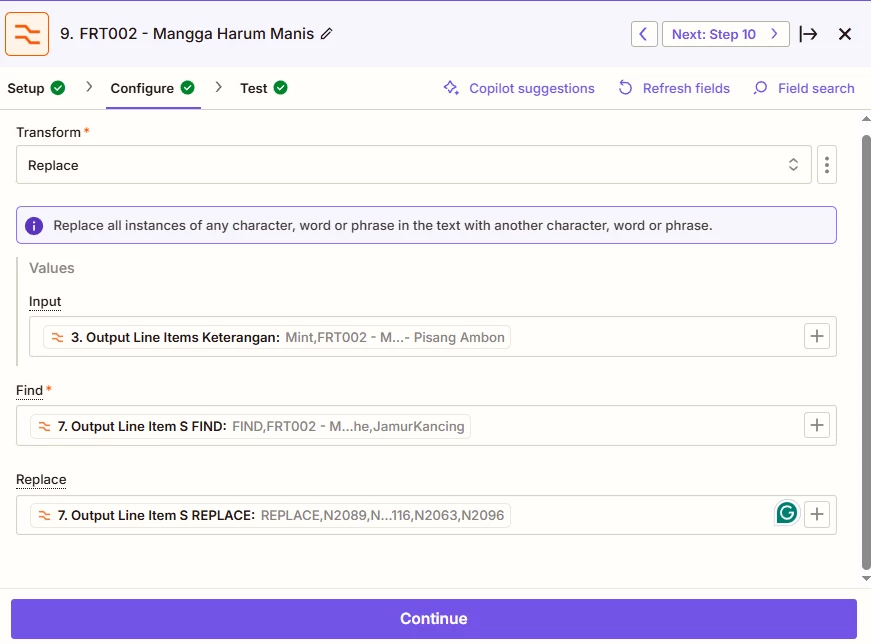Screen dimensions: 871x644
Task: Open the Transform dropdown showing Replace
Action: [413, 165]
